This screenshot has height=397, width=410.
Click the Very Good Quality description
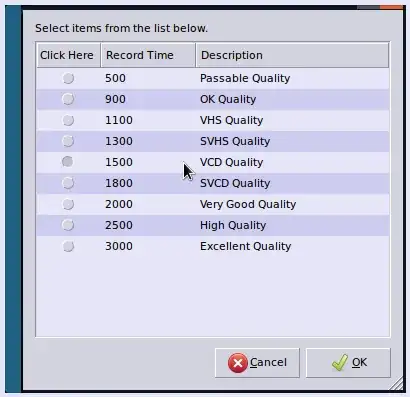click(x=248, y=204)
